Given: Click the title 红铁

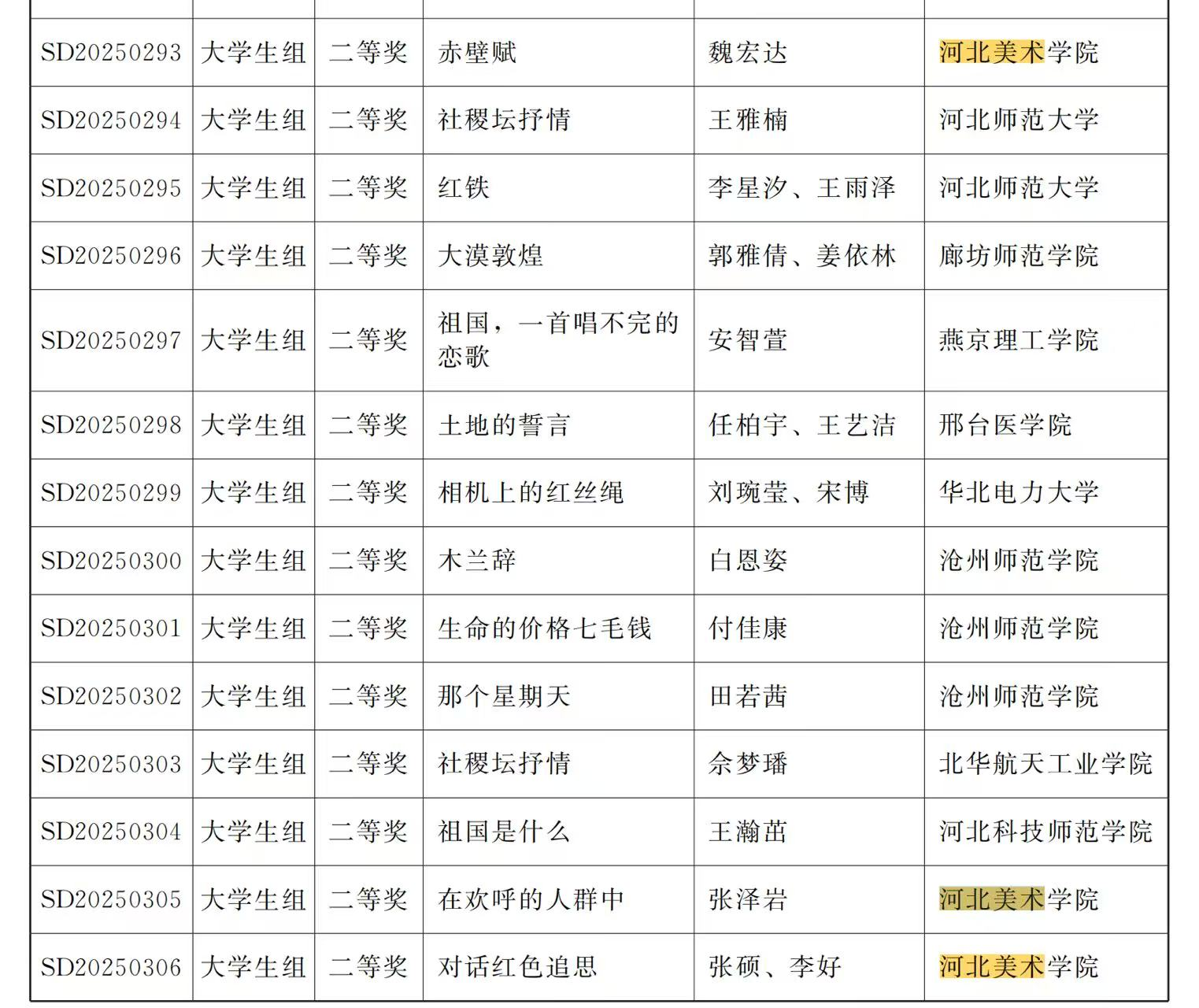Looking at the screenshot, I should (x=464, y=188).
